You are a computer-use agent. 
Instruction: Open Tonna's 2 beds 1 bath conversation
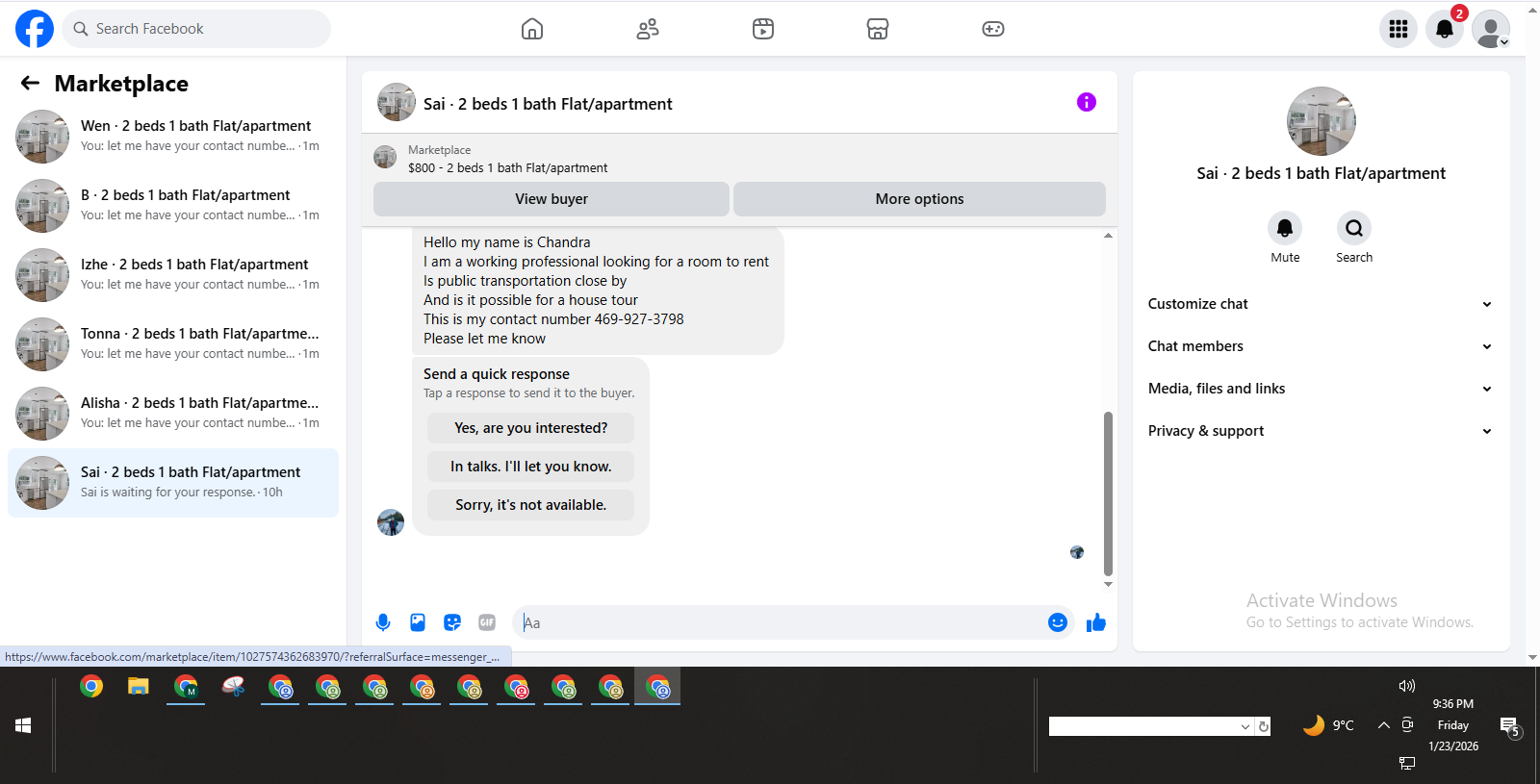(x=173, y=344)
